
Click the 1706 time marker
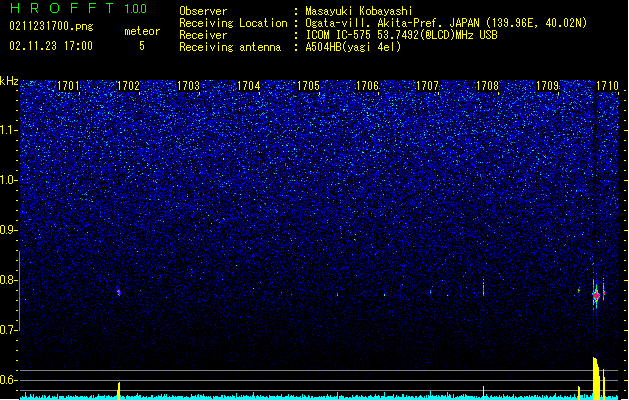pos(367,86)
